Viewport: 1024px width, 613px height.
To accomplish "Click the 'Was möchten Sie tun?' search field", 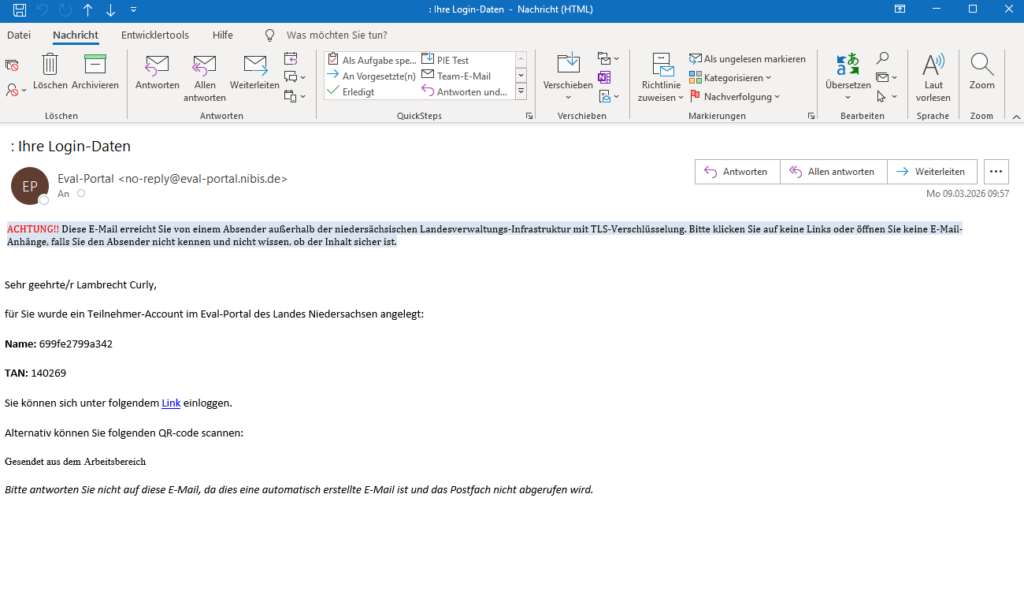I will 335,35.
